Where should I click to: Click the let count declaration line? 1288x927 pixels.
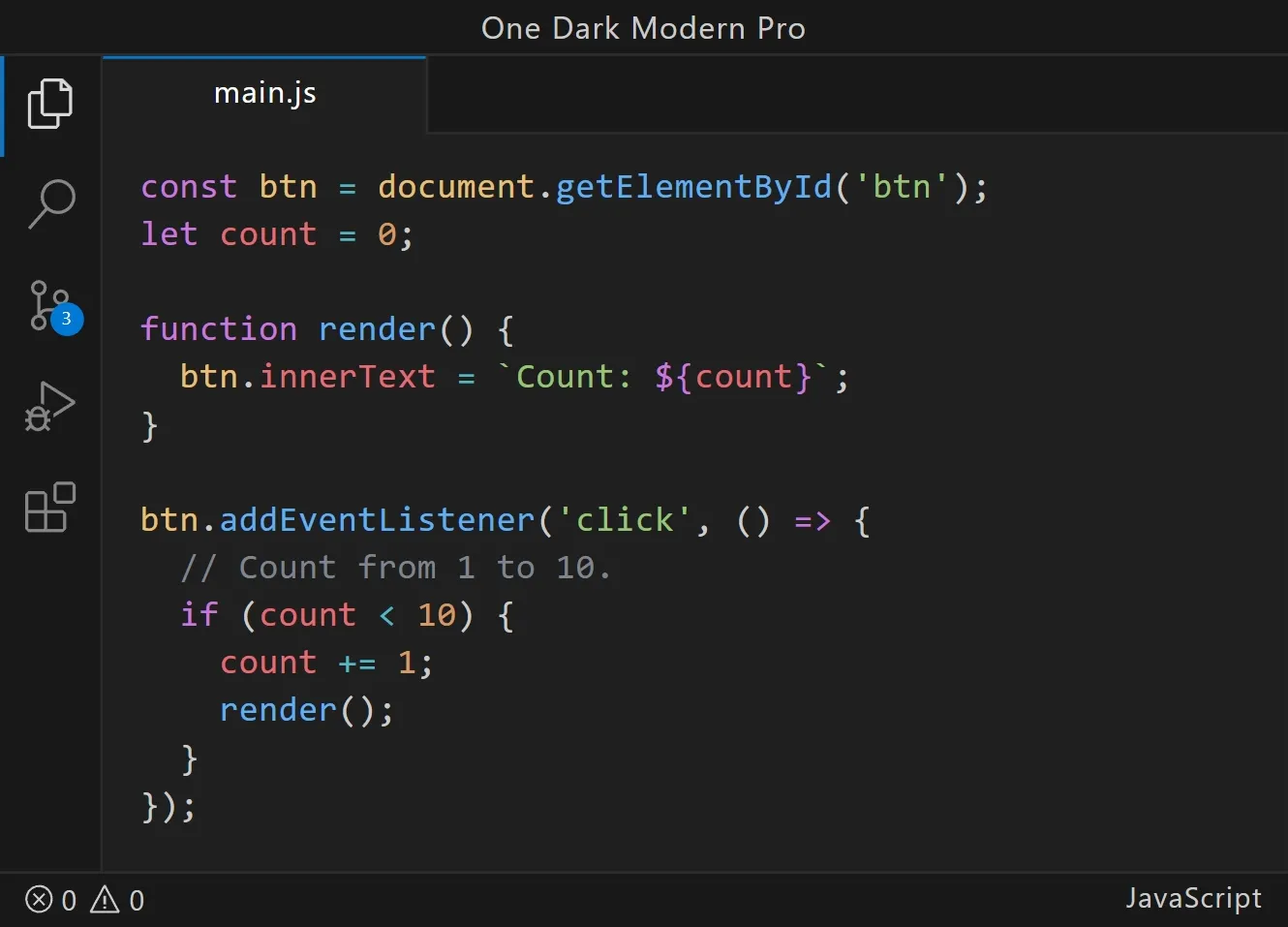(x=276, y=233)
